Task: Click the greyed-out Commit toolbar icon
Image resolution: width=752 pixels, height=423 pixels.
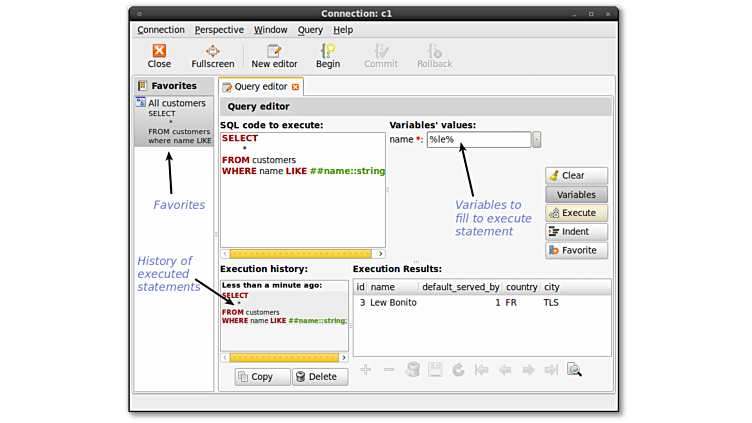Action: tap(381, 55)
